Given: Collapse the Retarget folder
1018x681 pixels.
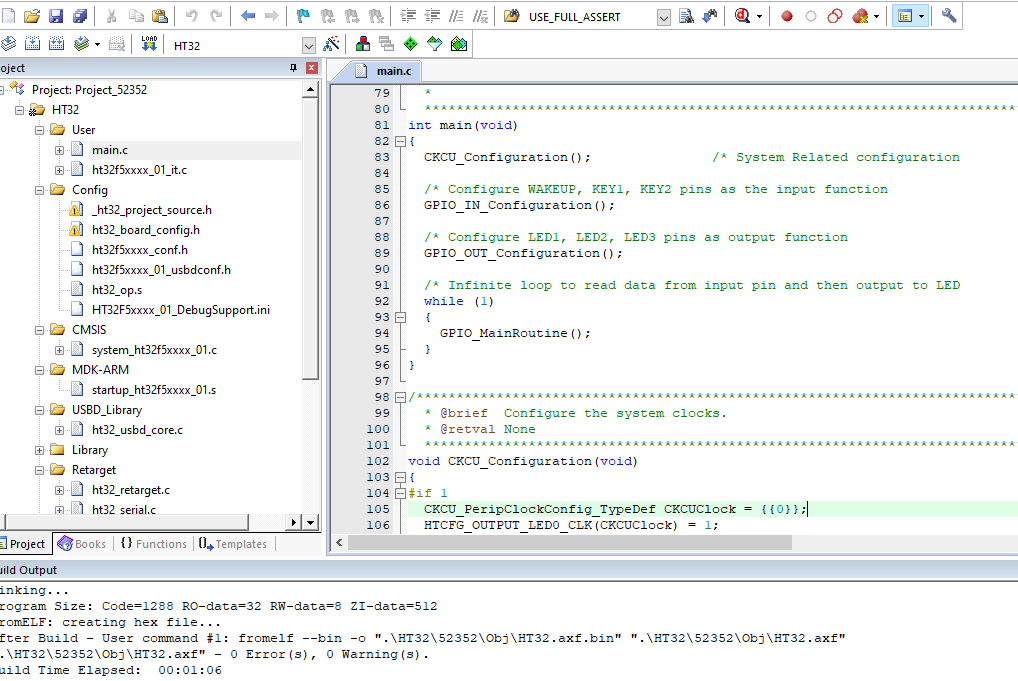Looking at the screenshot, I should [40, 470].
